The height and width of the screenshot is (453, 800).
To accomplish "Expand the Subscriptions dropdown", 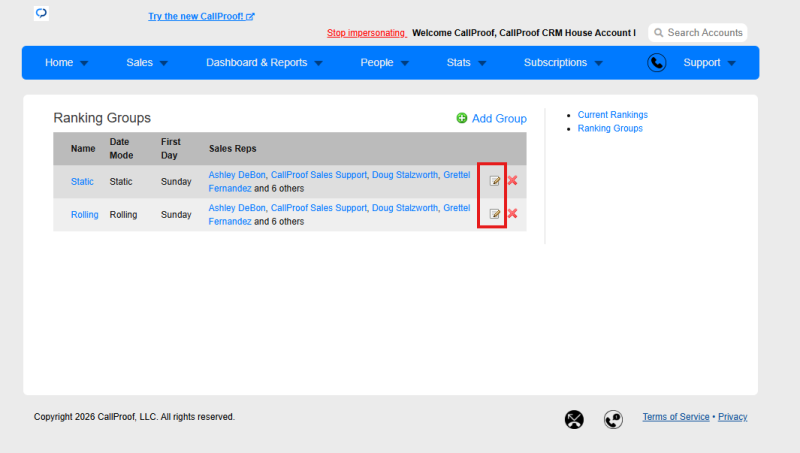I will [x=563, y=63].
